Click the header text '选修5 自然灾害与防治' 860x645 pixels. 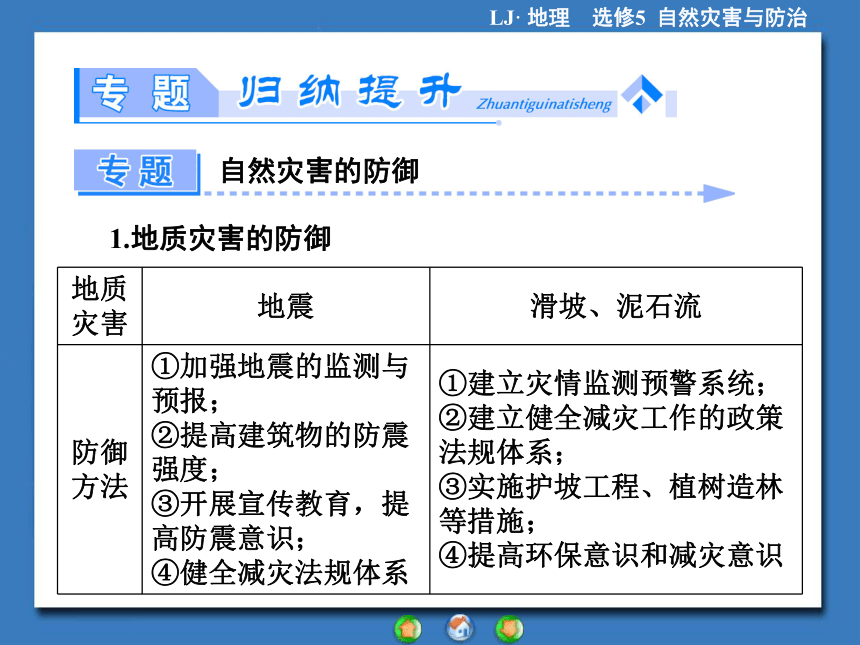point(699,18)
